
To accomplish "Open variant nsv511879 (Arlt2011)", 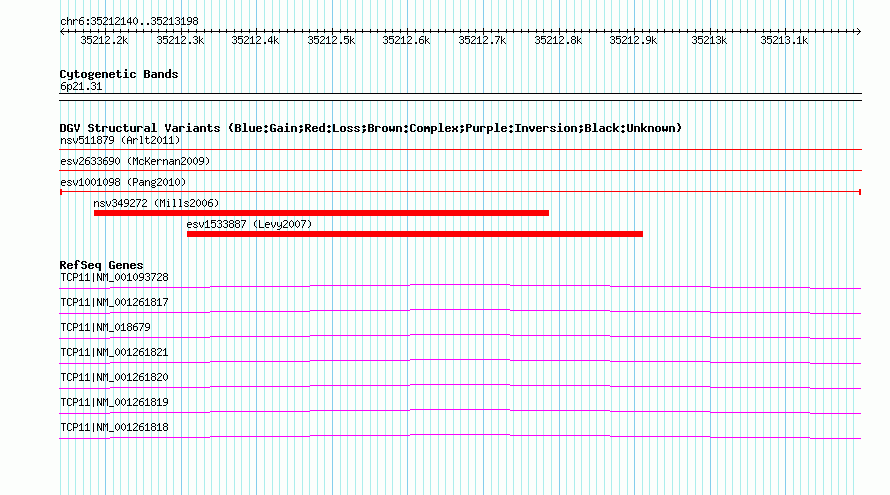I will (x=120, y=140).
